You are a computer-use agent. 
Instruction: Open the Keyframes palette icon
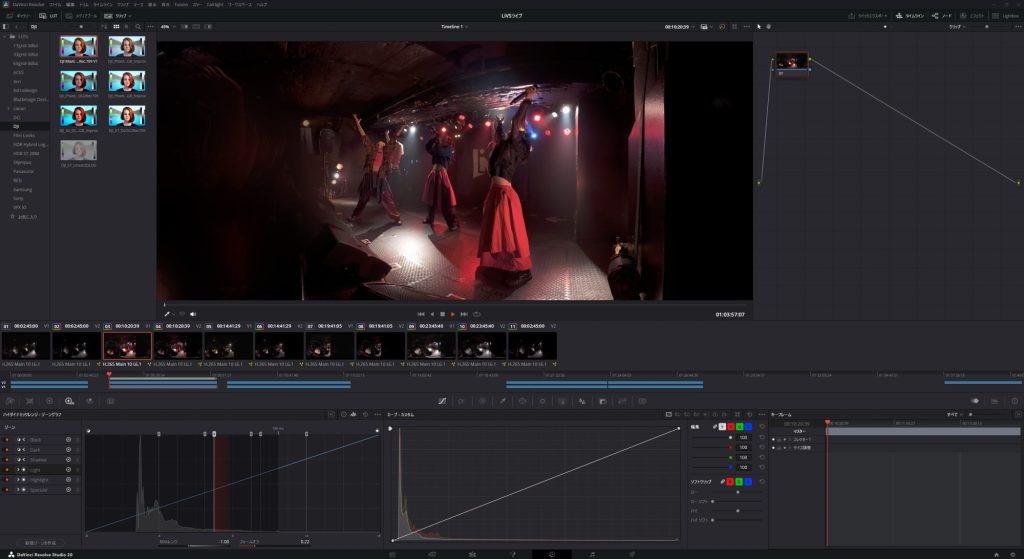pos(974,401)
